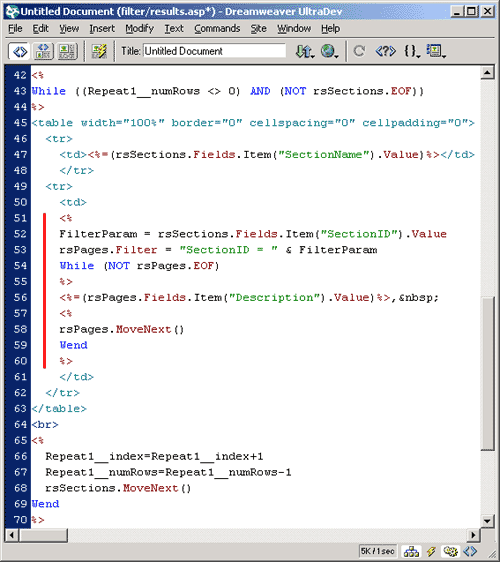Click into the Title text field
The height and width of the screenshot is (562, 500).
[x=214, y=51]
